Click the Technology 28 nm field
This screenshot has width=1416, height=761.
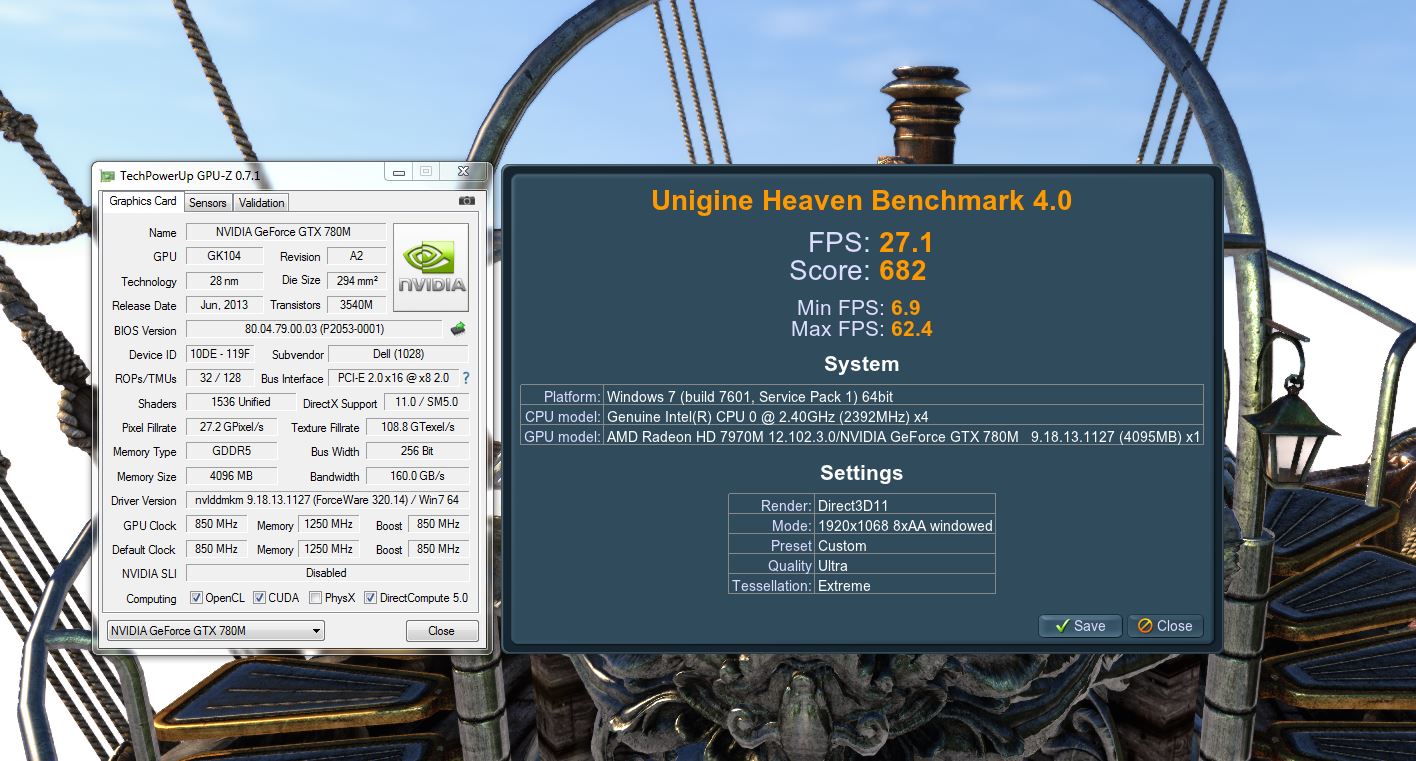point(224,281)
